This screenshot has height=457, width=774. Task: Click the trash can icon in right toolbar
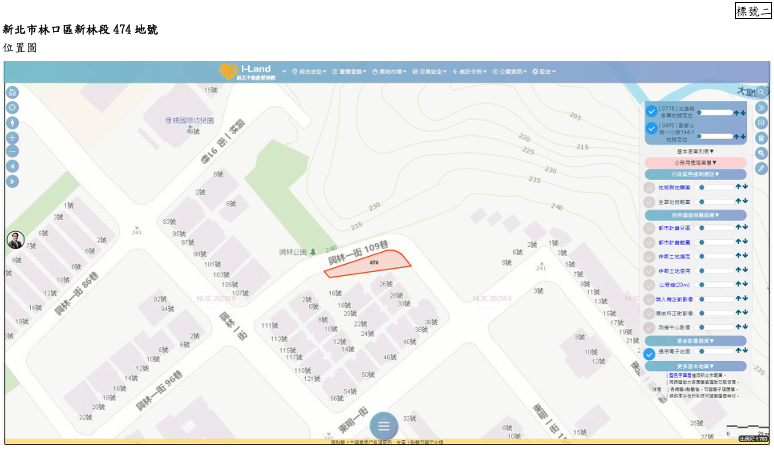[x=761, y=137]
